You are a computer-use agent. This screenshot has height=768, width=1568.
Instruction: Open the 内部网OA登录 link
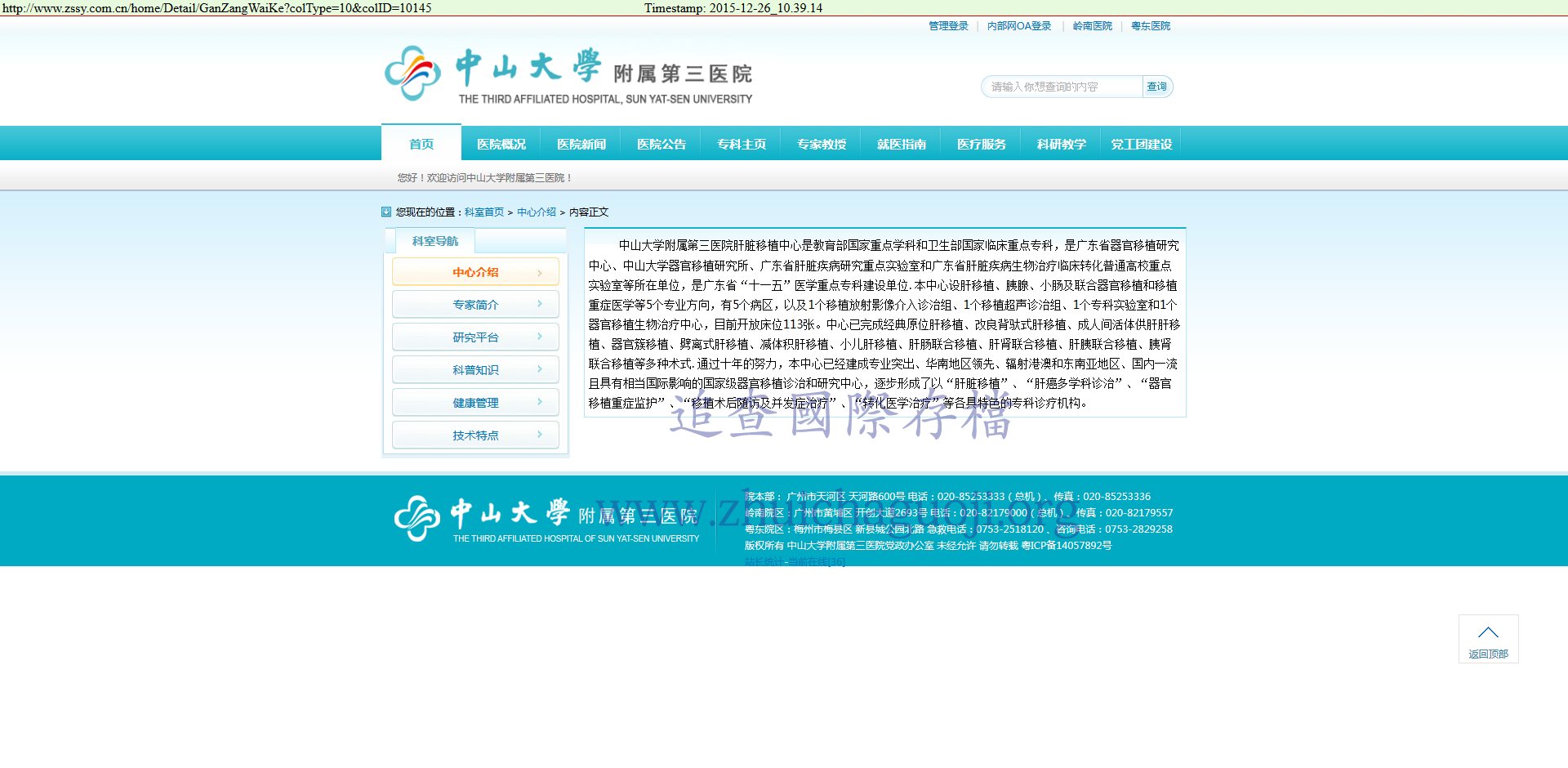(x=1019, y=26)
